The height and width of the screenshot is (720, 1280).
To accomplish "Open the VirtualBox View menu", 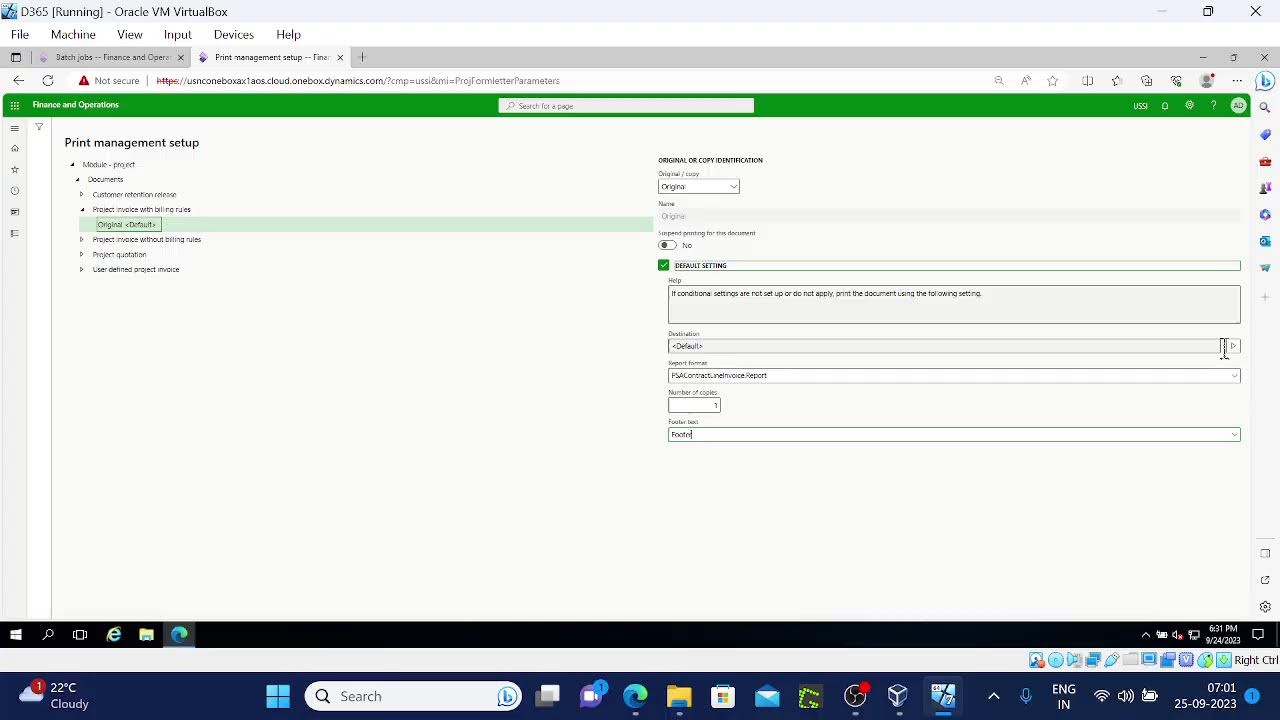I will 129,34.
